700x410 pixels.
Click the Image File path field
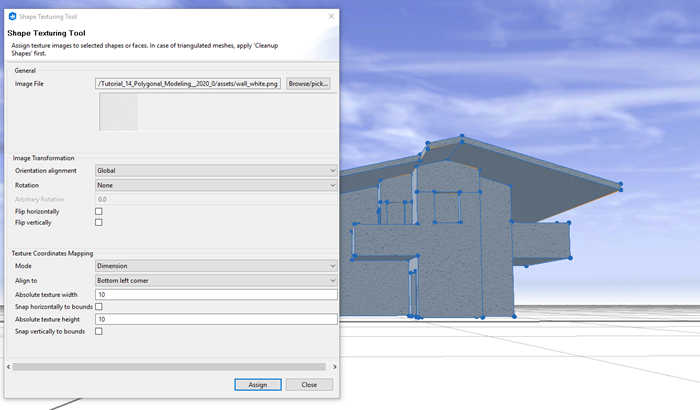coord(188,84)
